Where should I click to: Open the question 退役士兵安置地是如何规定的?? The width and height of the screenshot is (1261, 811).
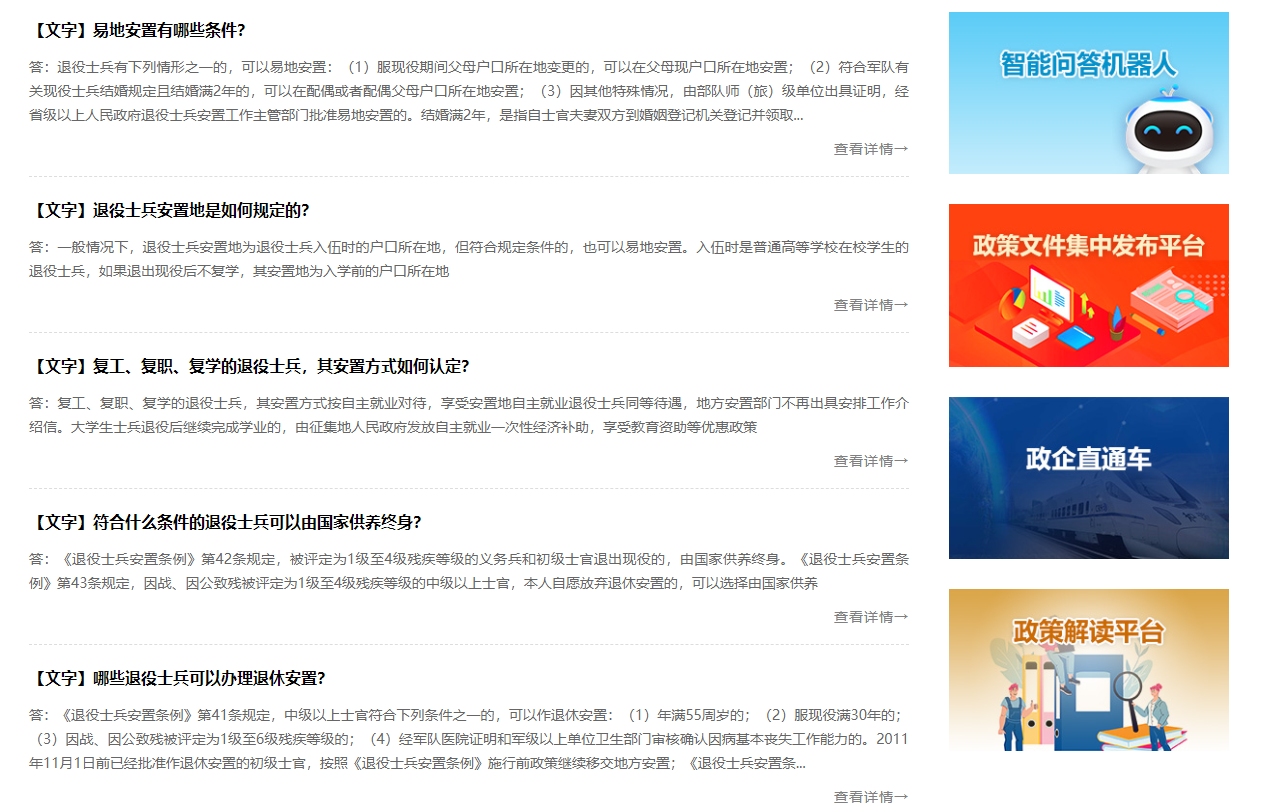pos(170,210)
